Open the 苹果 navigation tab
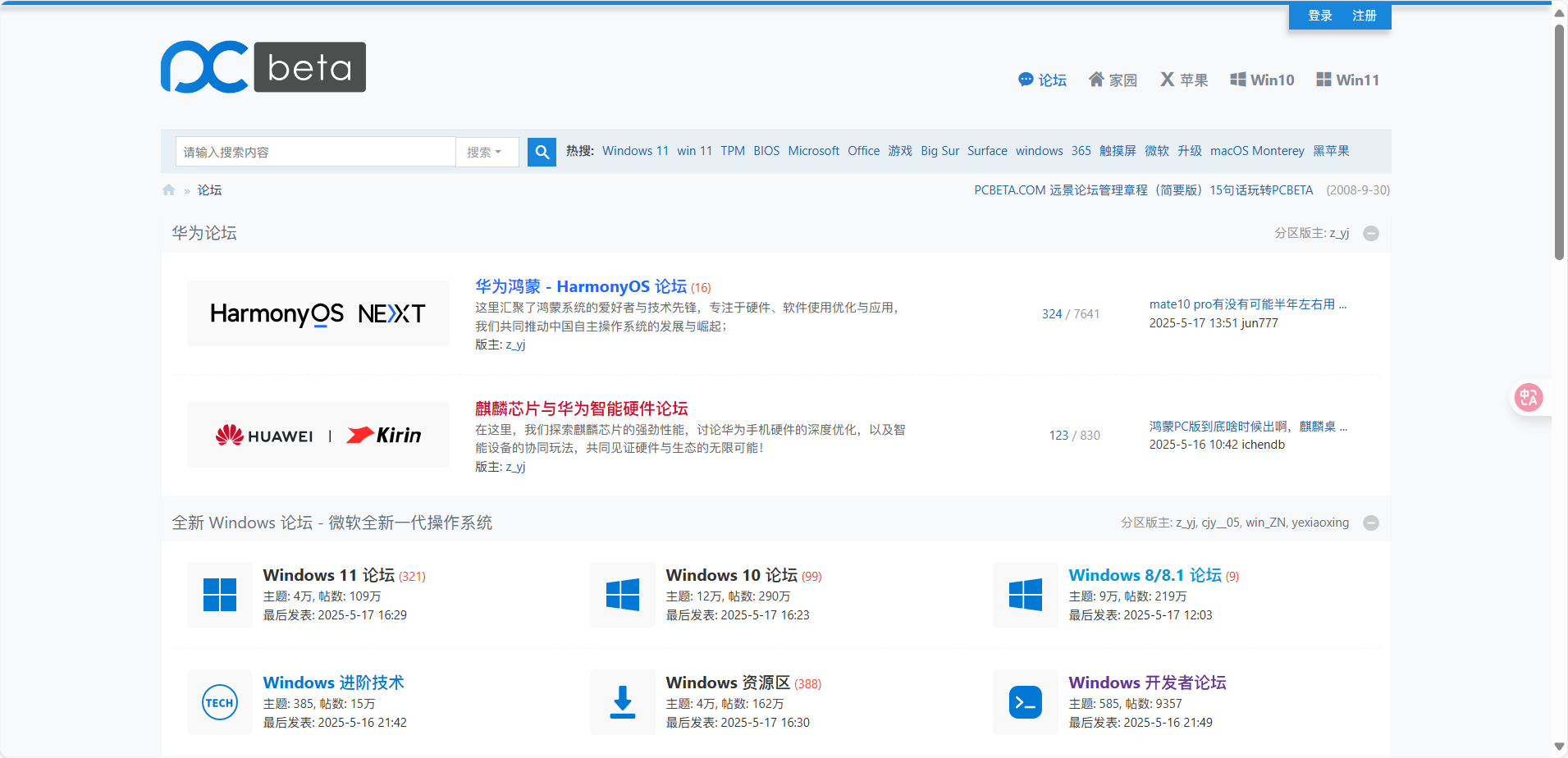This screenshot has width=1568, height=758. tap(1184, 80)
